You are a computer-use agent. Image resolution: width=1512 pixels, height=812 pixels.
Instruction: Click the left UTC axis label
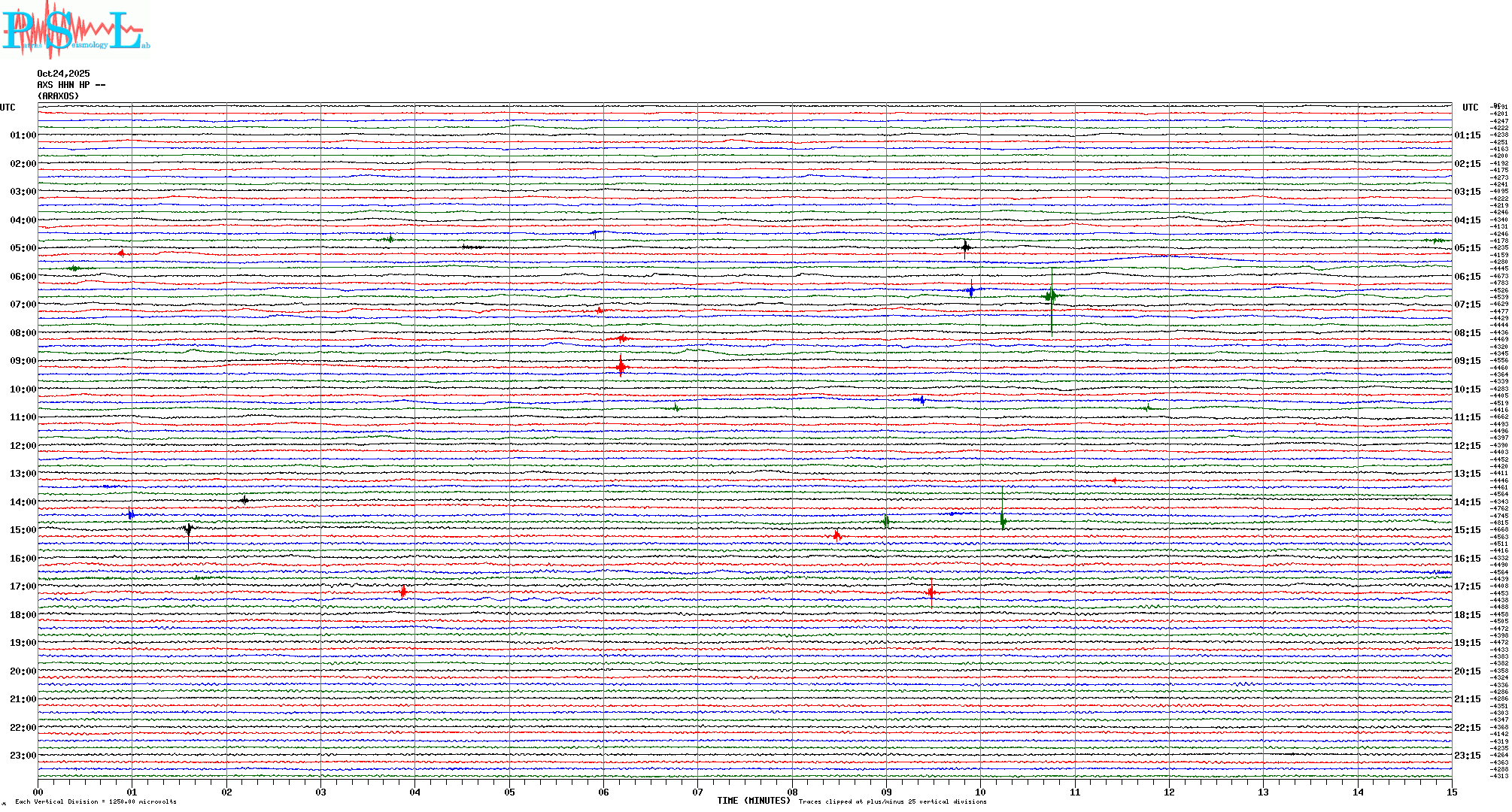click(8, 108)
